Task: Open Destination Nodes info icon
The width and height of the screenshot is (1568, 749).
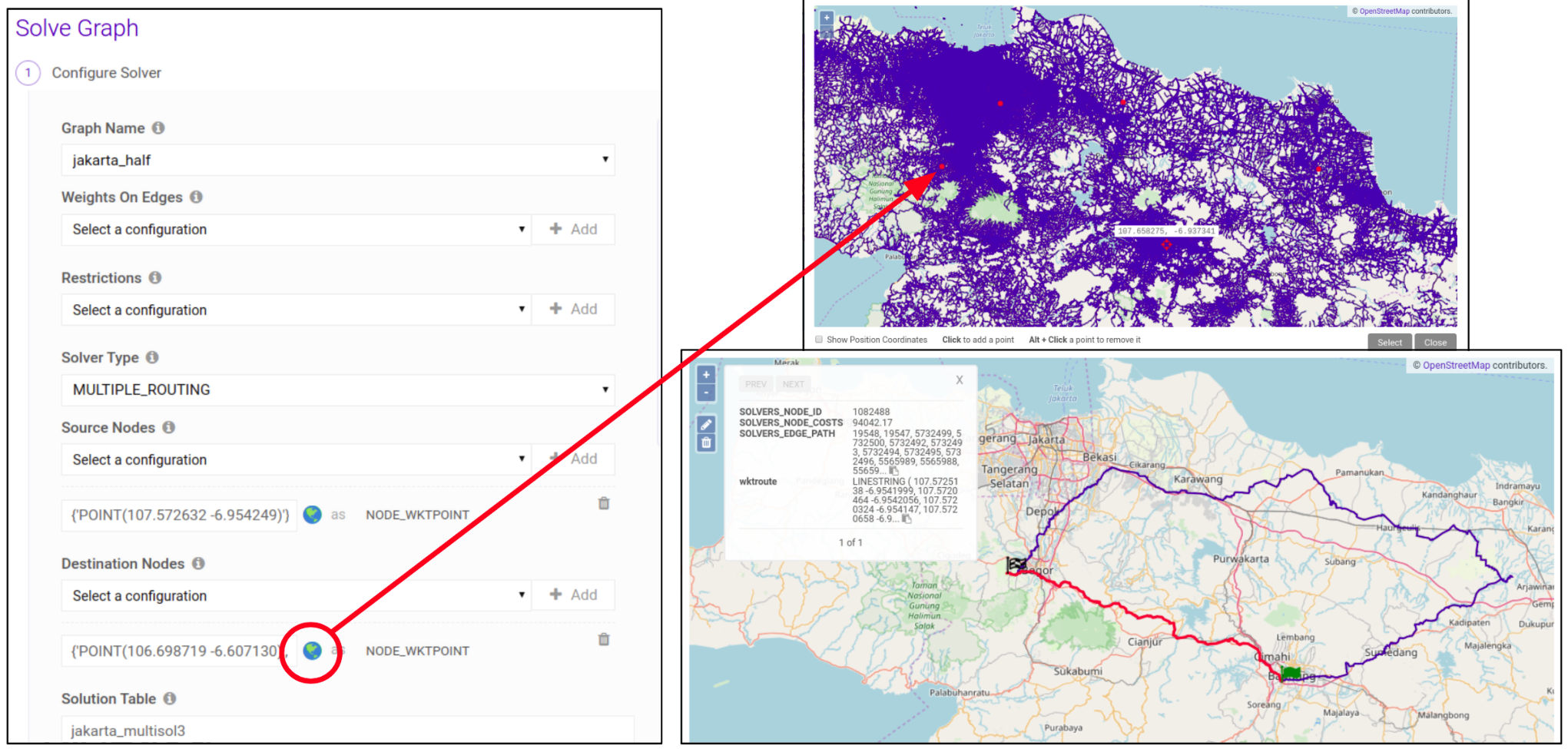Action: (x=198, y=564)
